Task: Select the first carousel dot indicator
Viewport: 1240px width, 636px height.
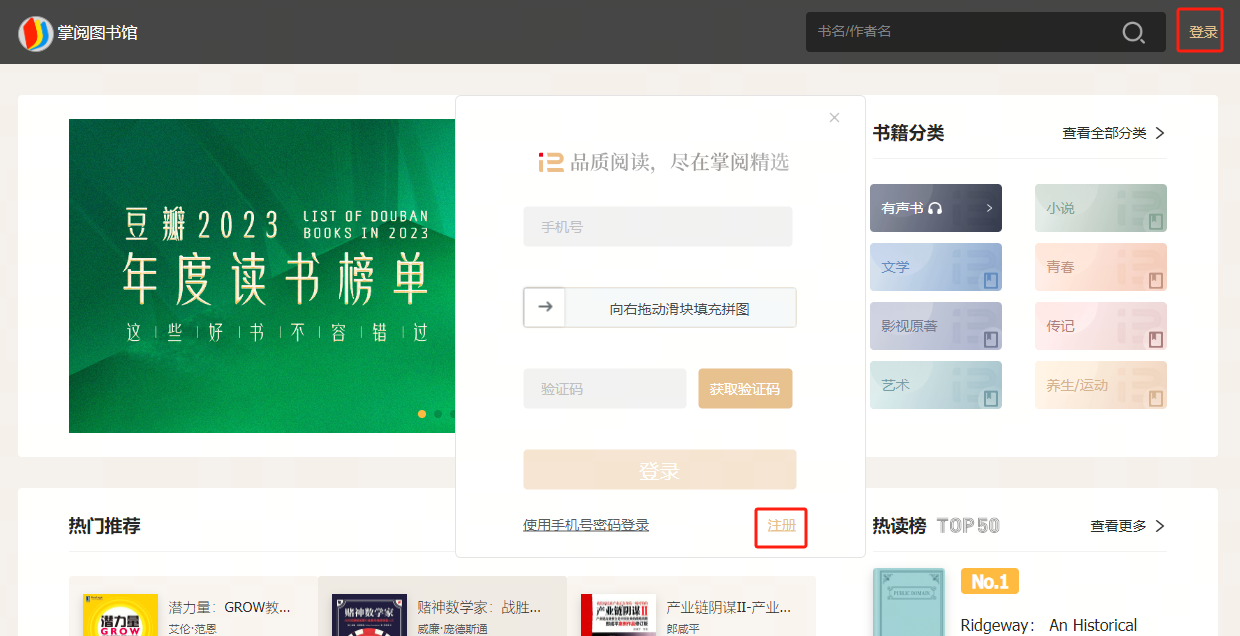Action: click(x=422, y=414)
